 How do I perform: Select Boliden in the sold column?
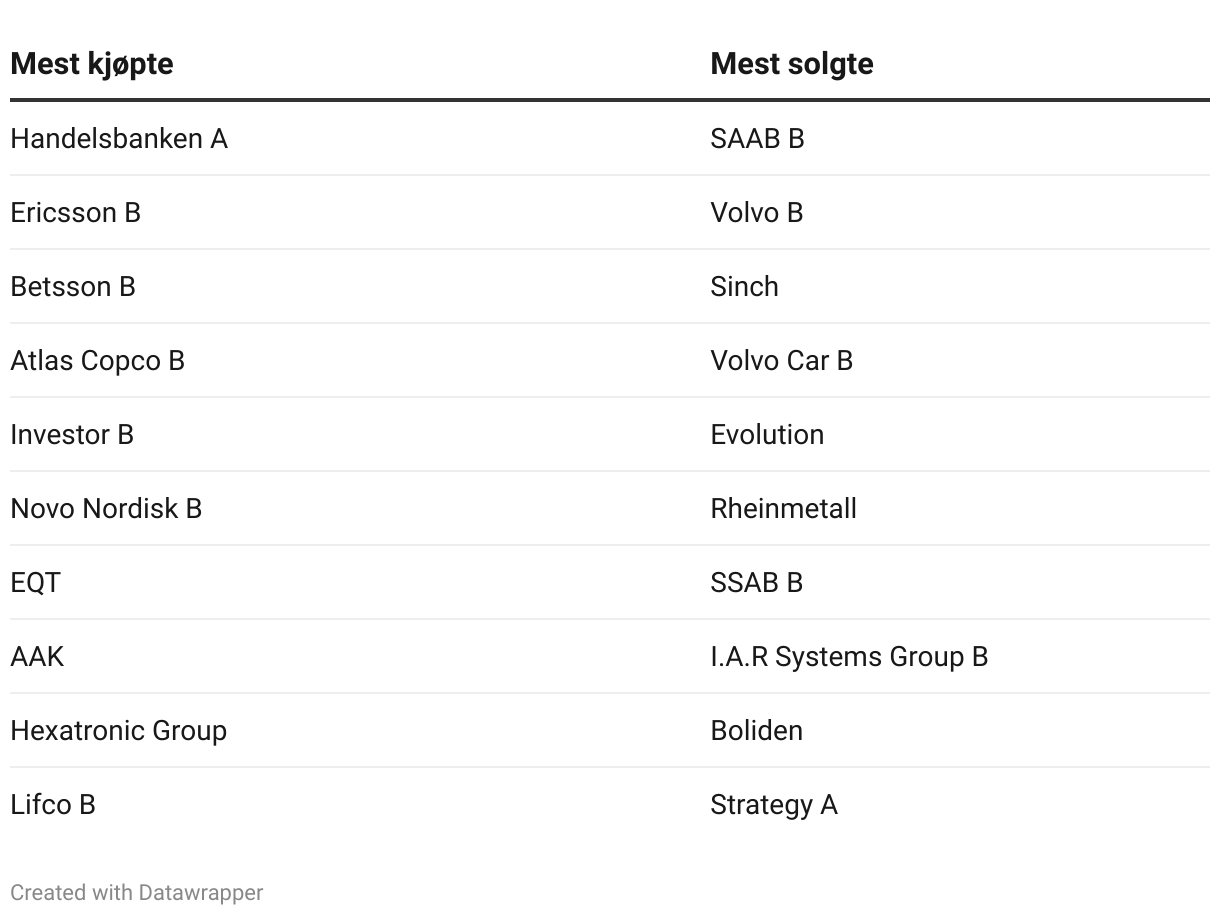coord(756,731)
